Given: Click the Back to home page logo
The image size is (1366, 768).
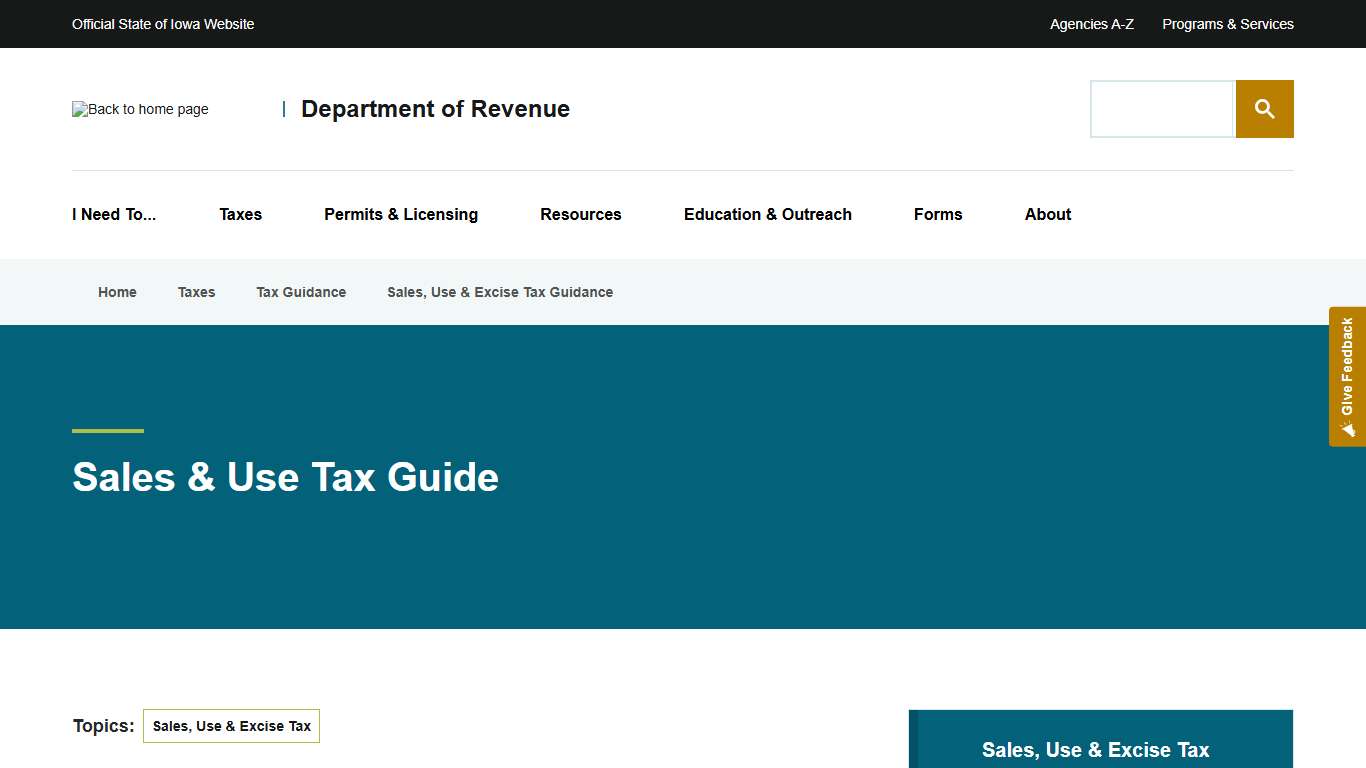Looking at the screenshot, I should (139, 109).
